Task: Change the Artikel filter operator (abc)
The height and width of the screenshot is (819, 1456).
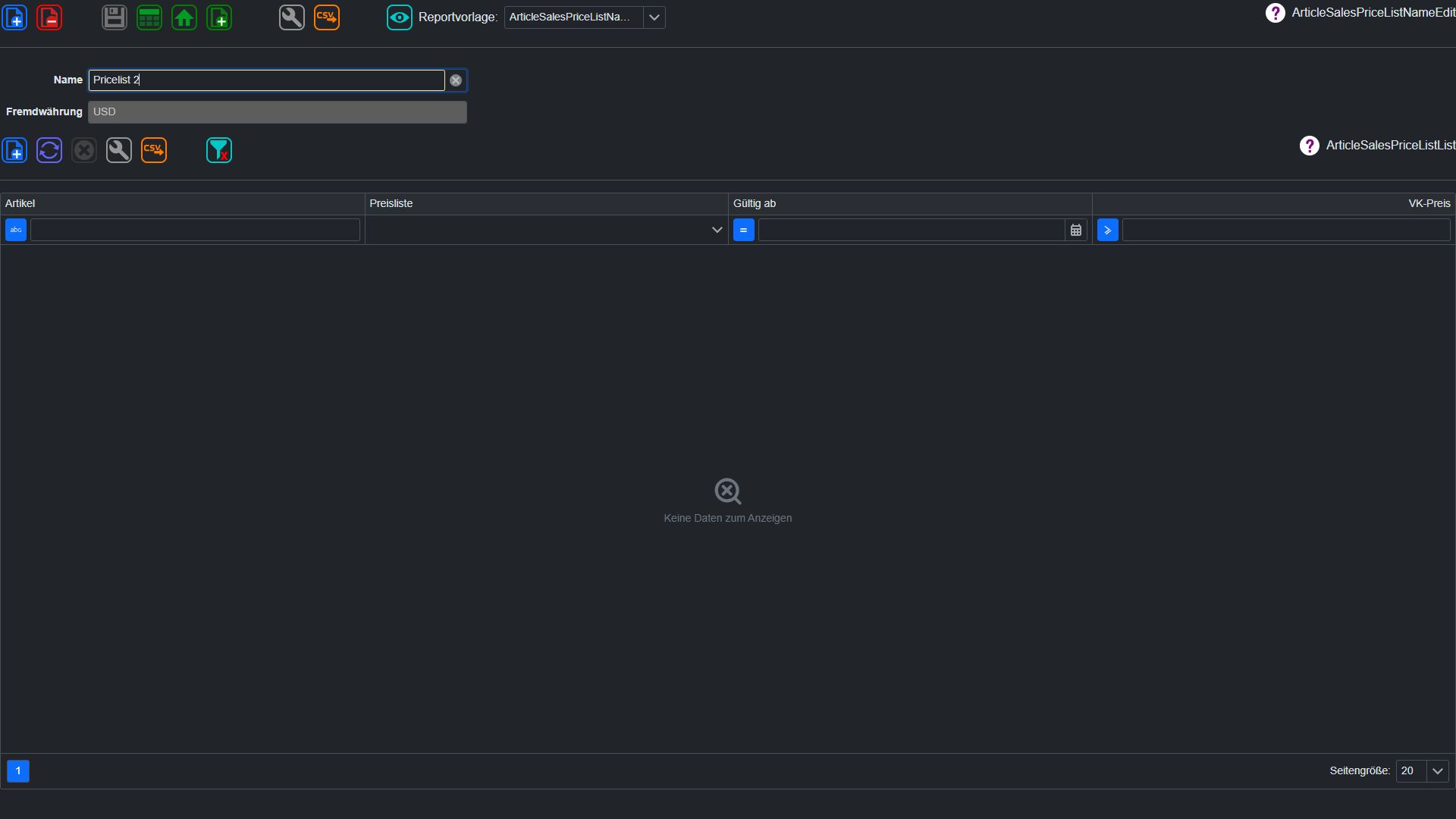Action: pyautogui.click(x=16, y=230)
